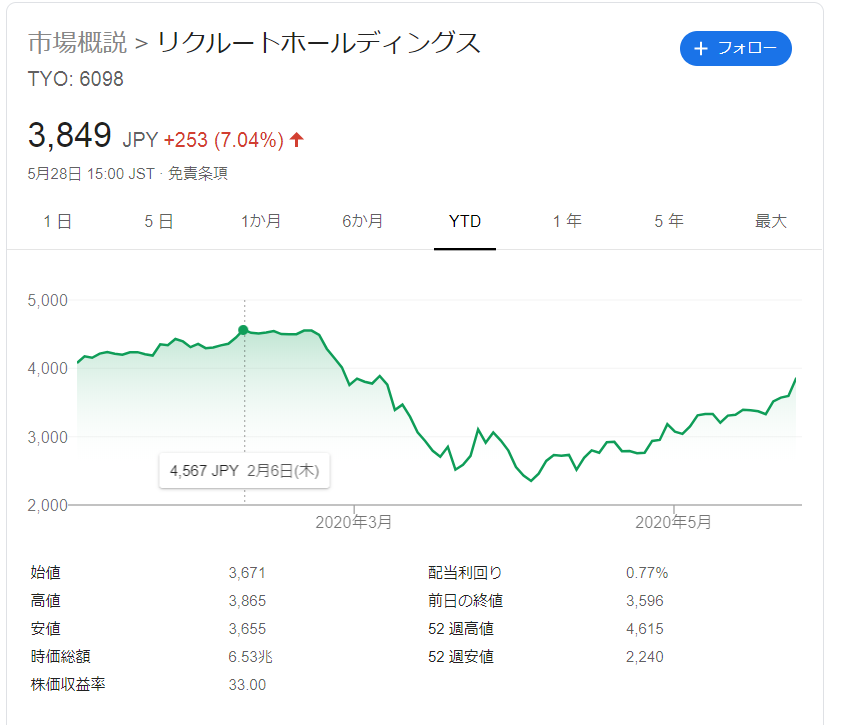
Task: Switch to the 6か月 range tab
Action: tap(362, 221)
